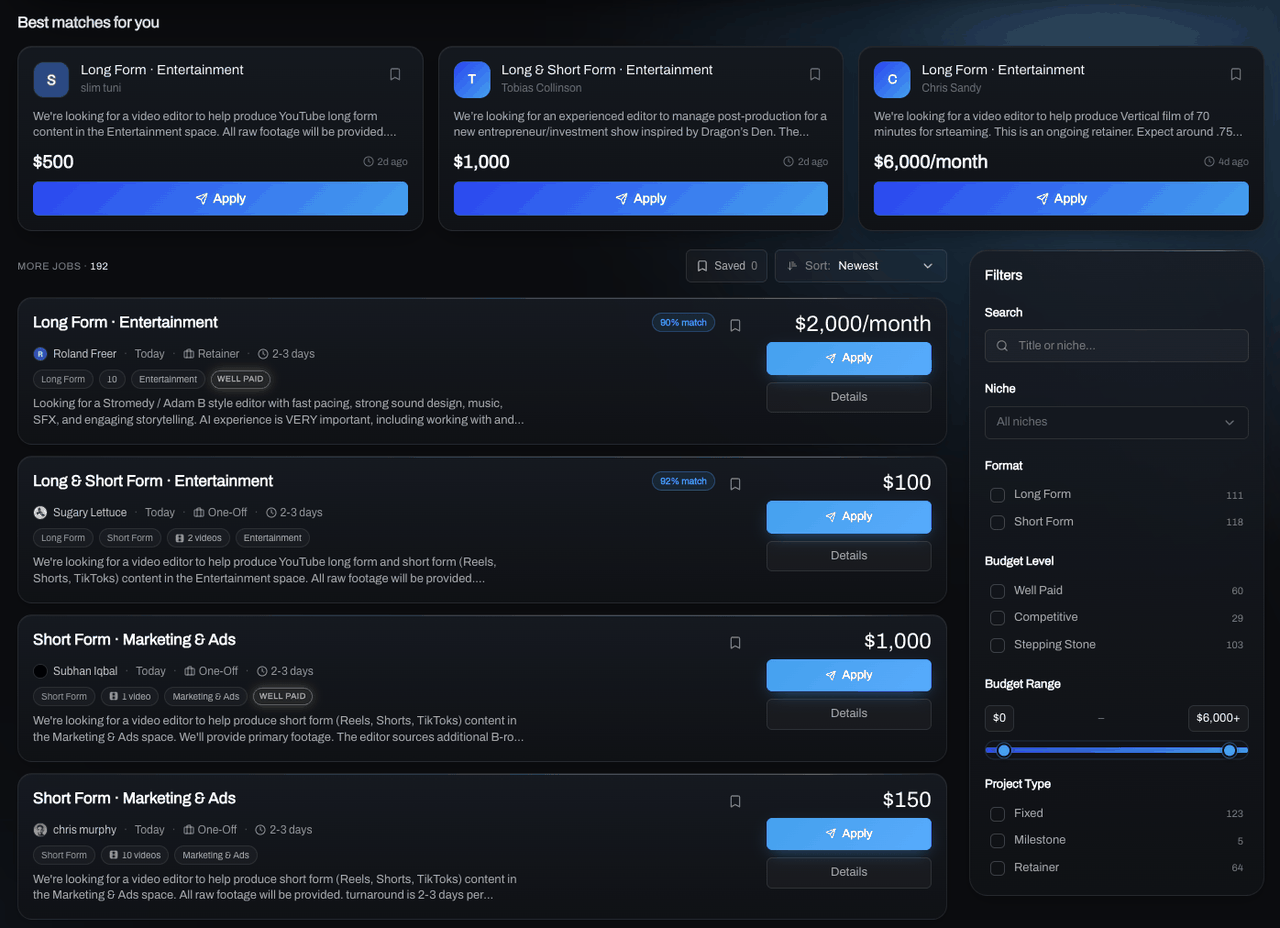Check the Retainer project type filter
Image resolution: width=1280 pixels, height=928 pixels.
coord(997,868)
